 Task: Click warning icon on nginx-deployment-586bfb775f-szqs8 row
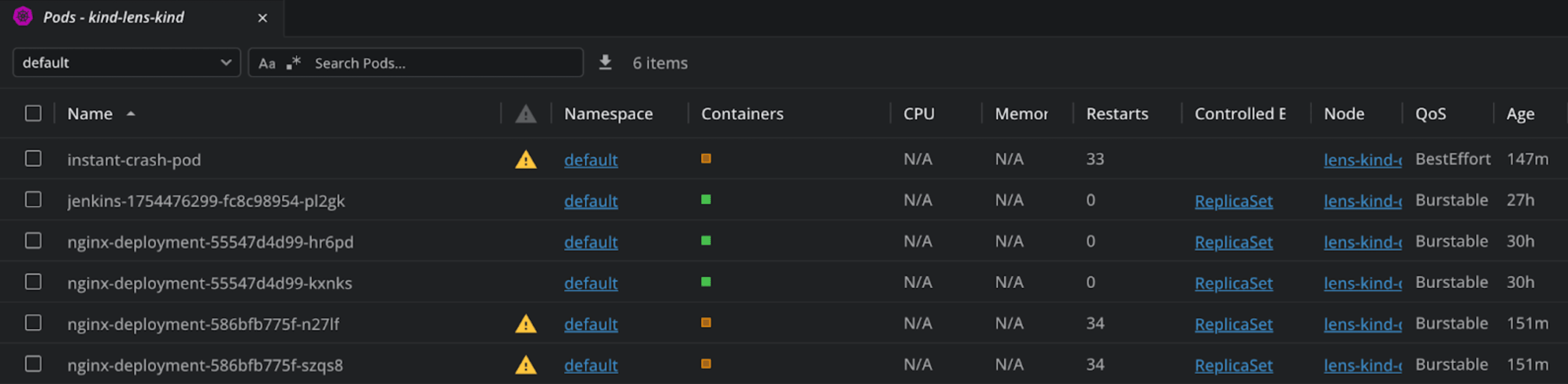(x=525, y=365)
